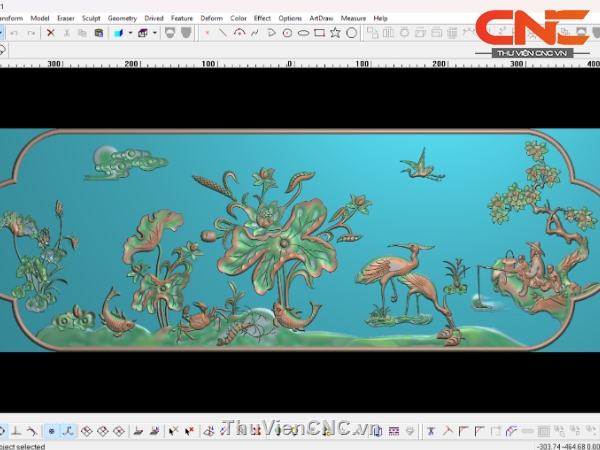This screenshot has height=450, width=600.
Task: Select the line drawing tool
Action: click(x=223, y=33)
